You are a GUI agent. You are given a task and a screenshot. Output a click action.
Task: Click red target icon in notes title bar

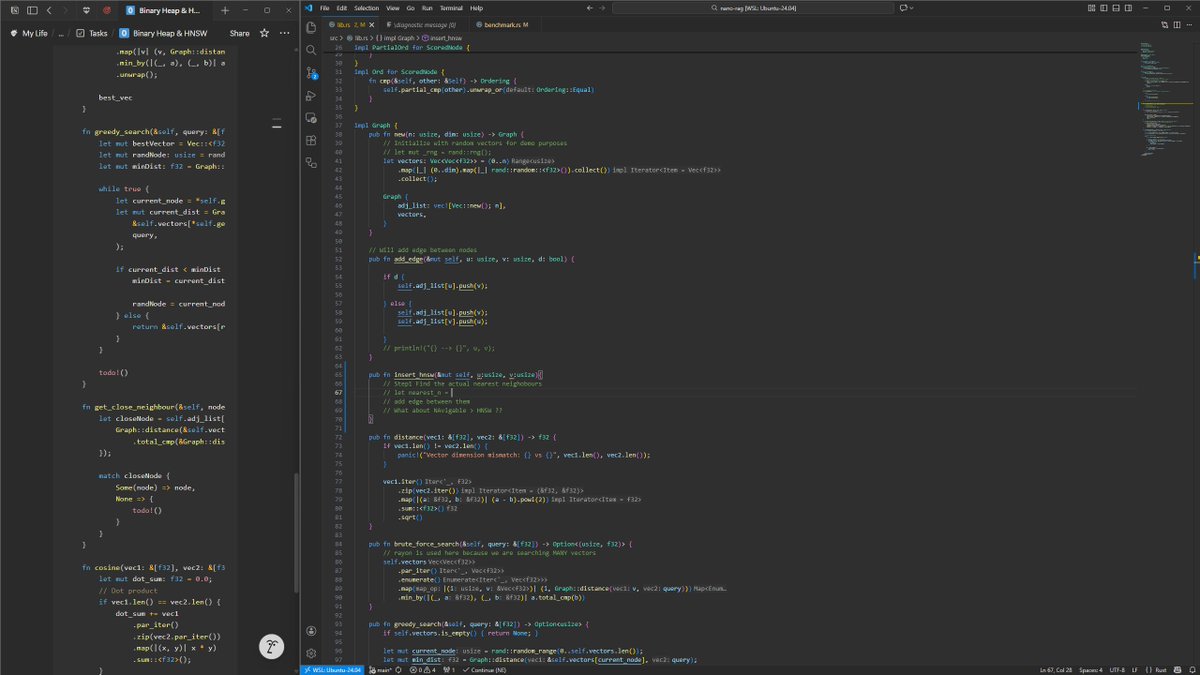[107, 9]
